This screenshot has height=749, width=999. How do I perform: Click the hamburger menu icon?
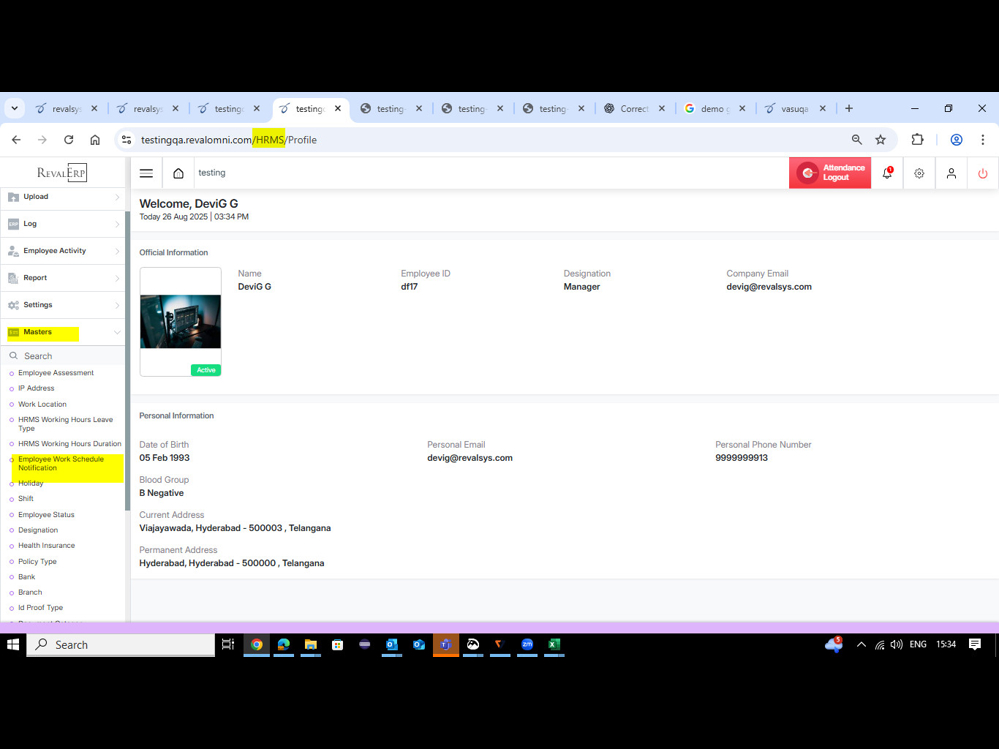(x=146, y=173)
